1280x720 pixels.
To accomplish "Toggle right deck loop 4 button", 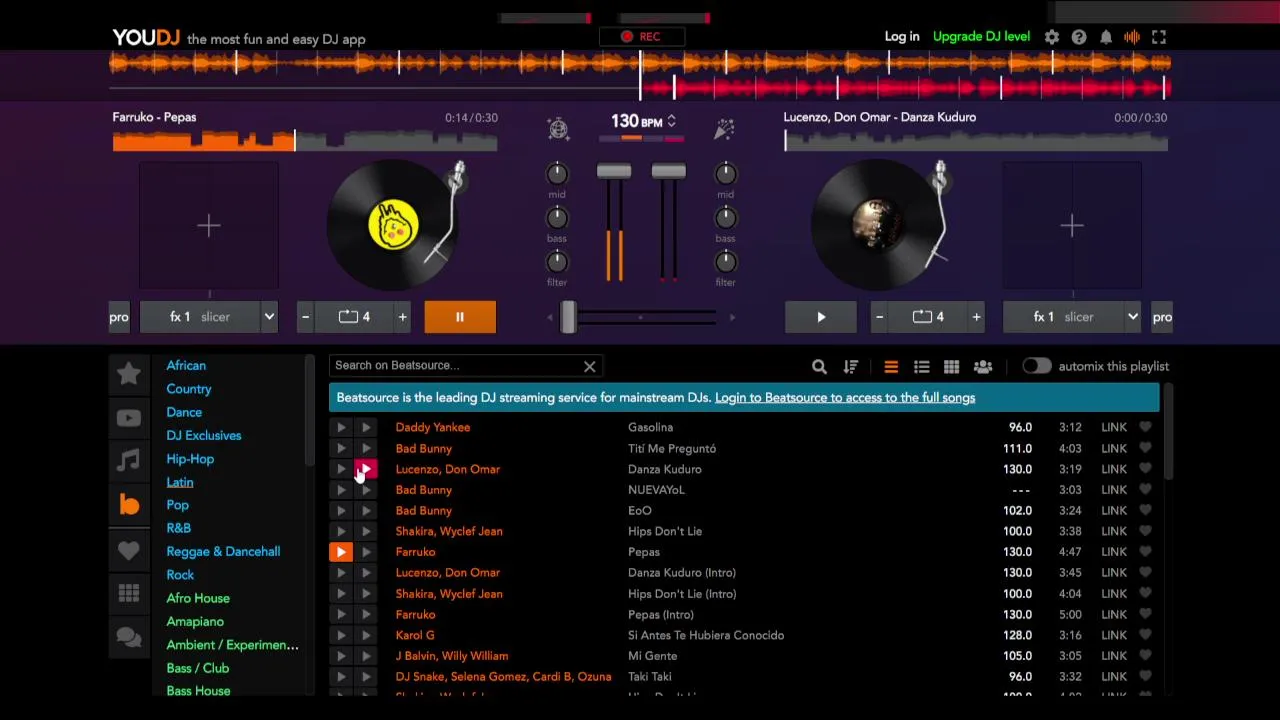I will click(928, 317).
